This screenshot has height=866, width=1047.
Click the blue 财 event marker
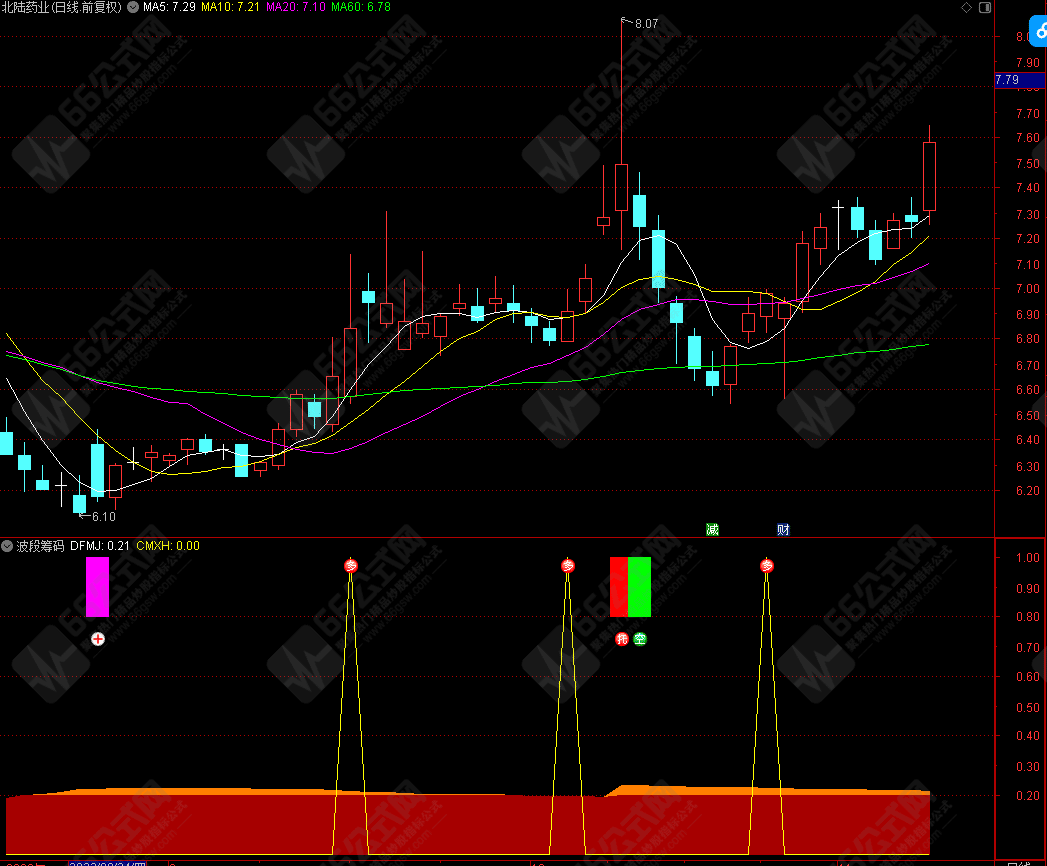(x=783, y=529)
